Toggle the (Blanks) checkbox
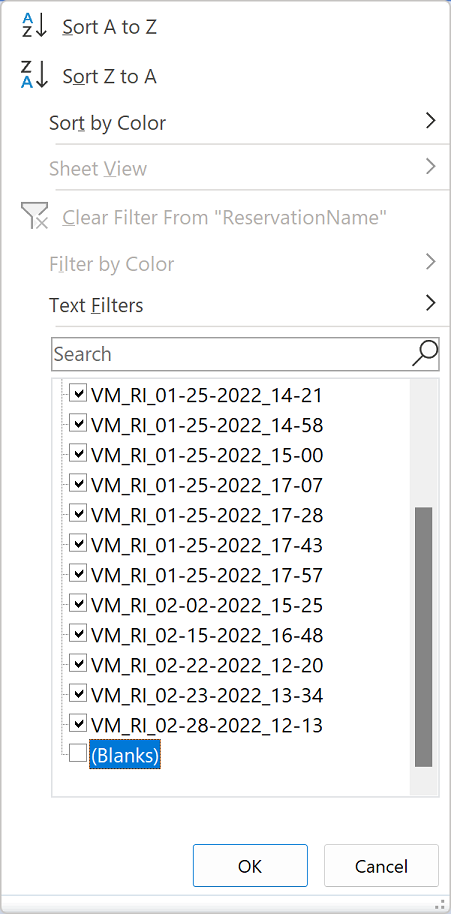Image resolution: width=451 pixels, height=914 pixels. coord(77,754)
